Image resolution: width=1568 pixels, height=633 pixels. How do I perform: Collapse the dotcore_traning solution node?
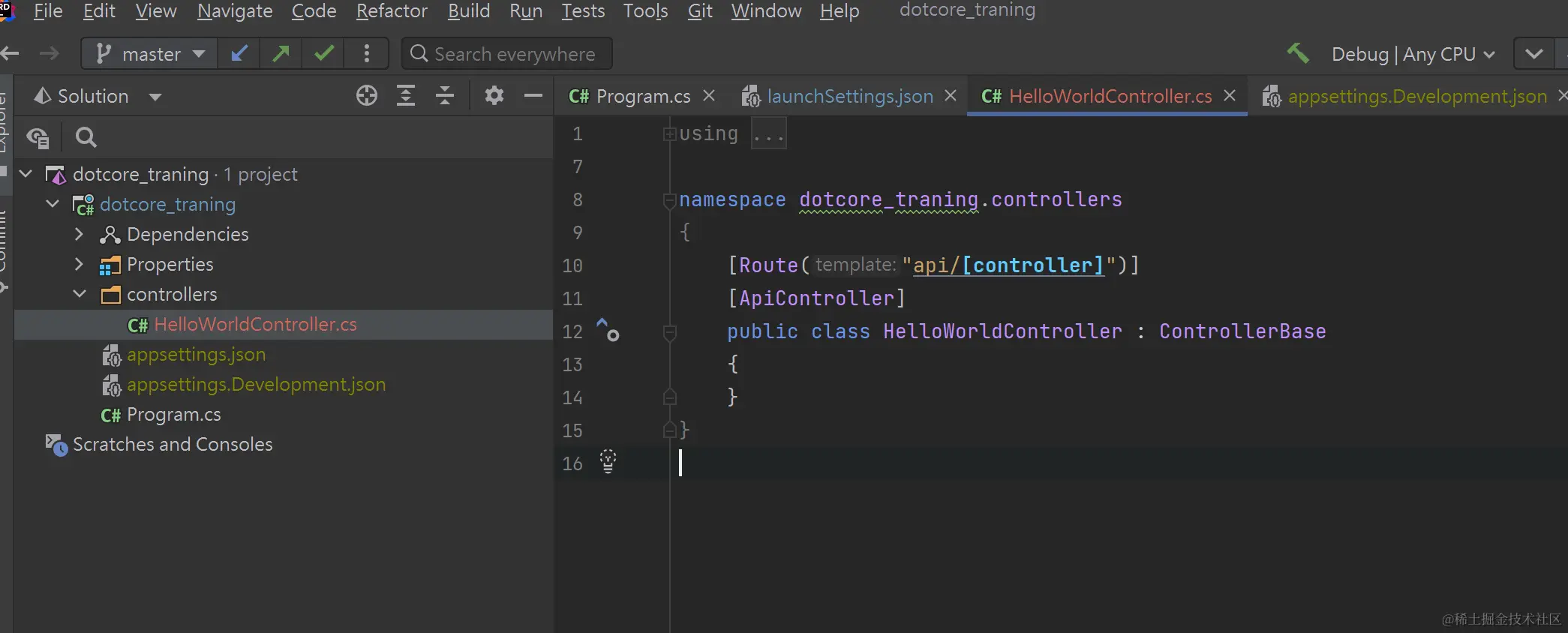(x=26, y=174)
